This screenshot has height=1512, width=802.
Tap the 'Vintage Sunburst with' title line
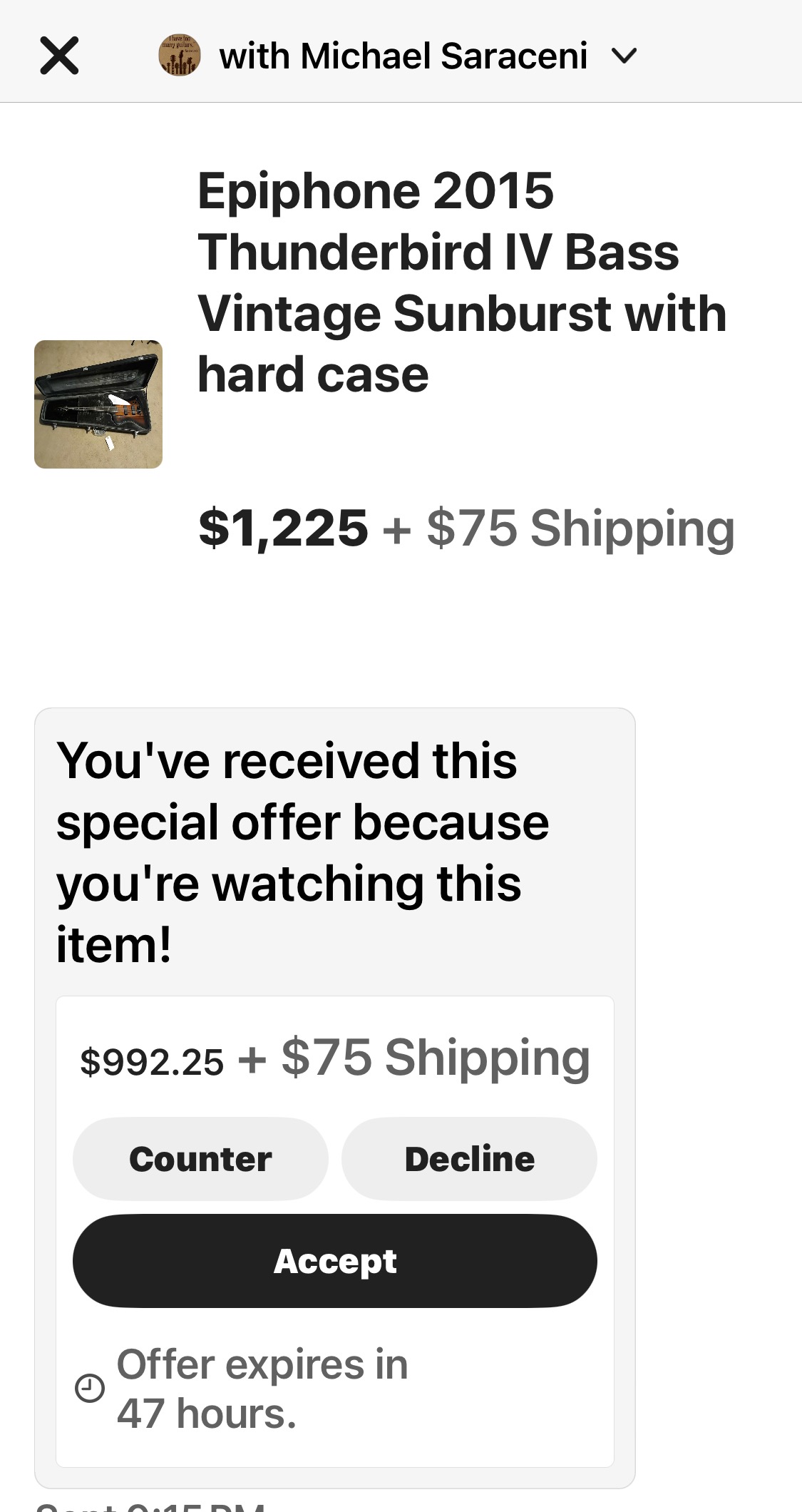coord(462,314)
